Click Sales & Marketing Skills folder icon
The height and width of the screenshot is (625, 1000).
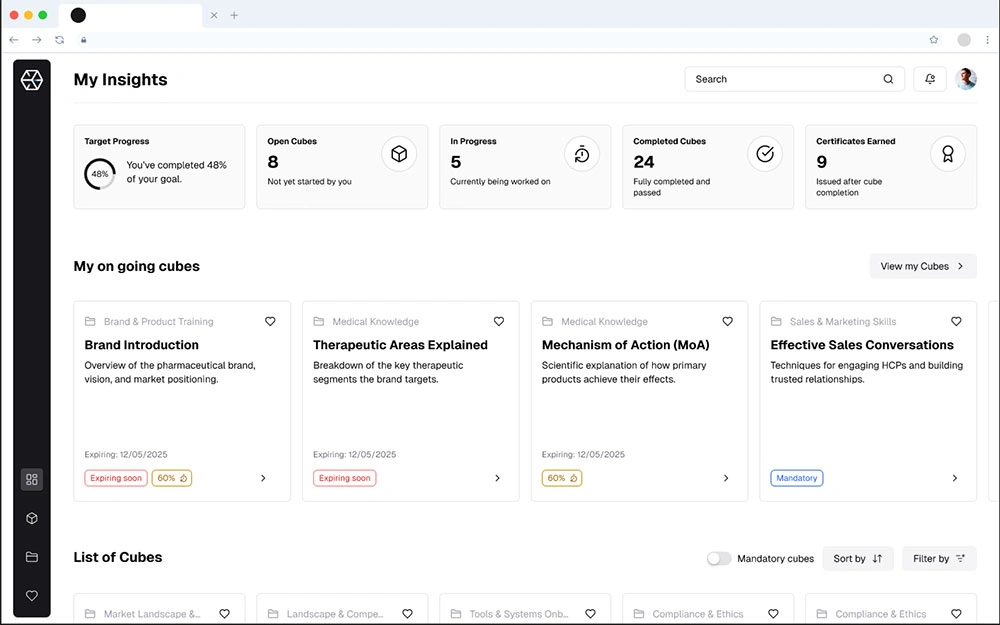coord(776,321)
